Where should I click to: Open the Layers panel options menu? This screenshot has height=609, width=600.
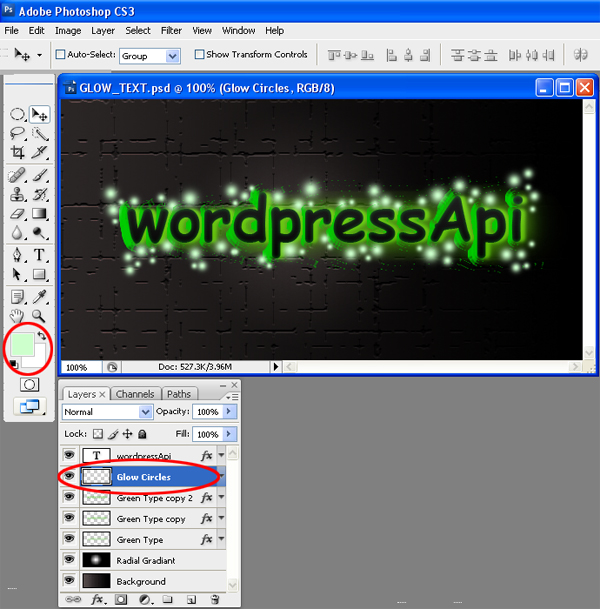[232, 397]
